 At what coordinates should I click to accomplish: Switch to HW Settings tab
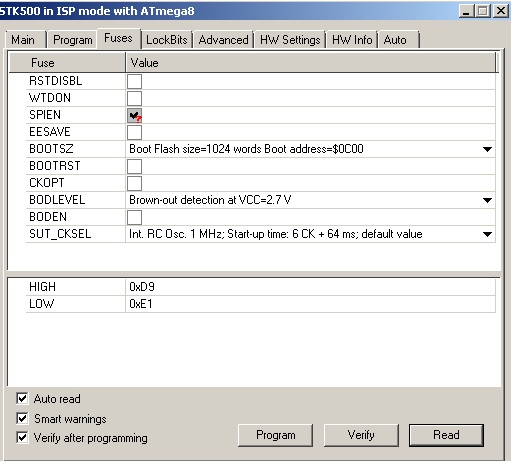pyautogui.click(x=290, y=40)
